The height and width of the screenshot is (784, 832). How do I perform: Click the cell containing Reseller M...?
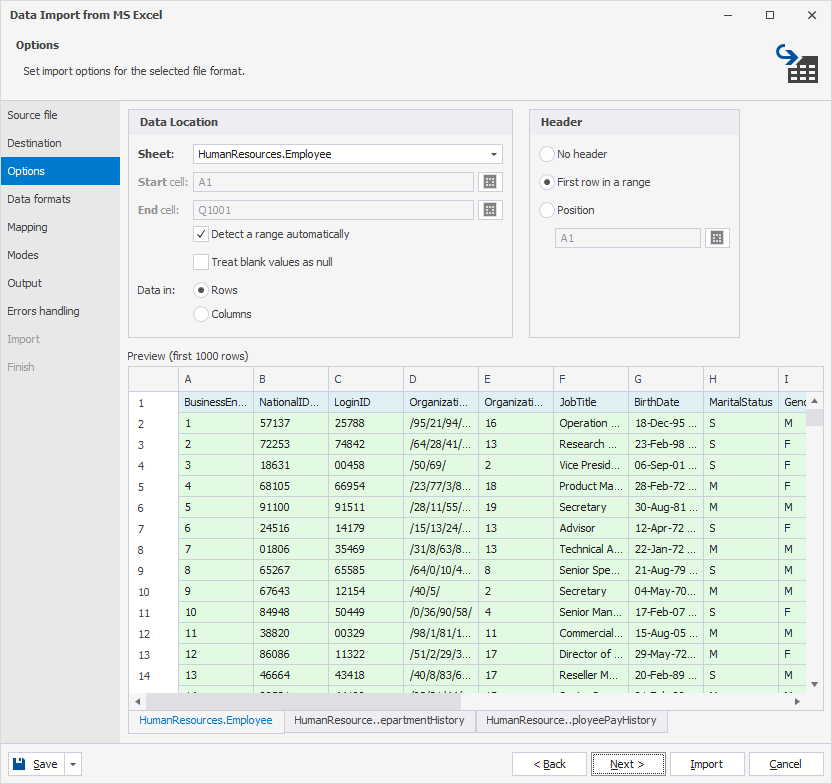point(591,675)
